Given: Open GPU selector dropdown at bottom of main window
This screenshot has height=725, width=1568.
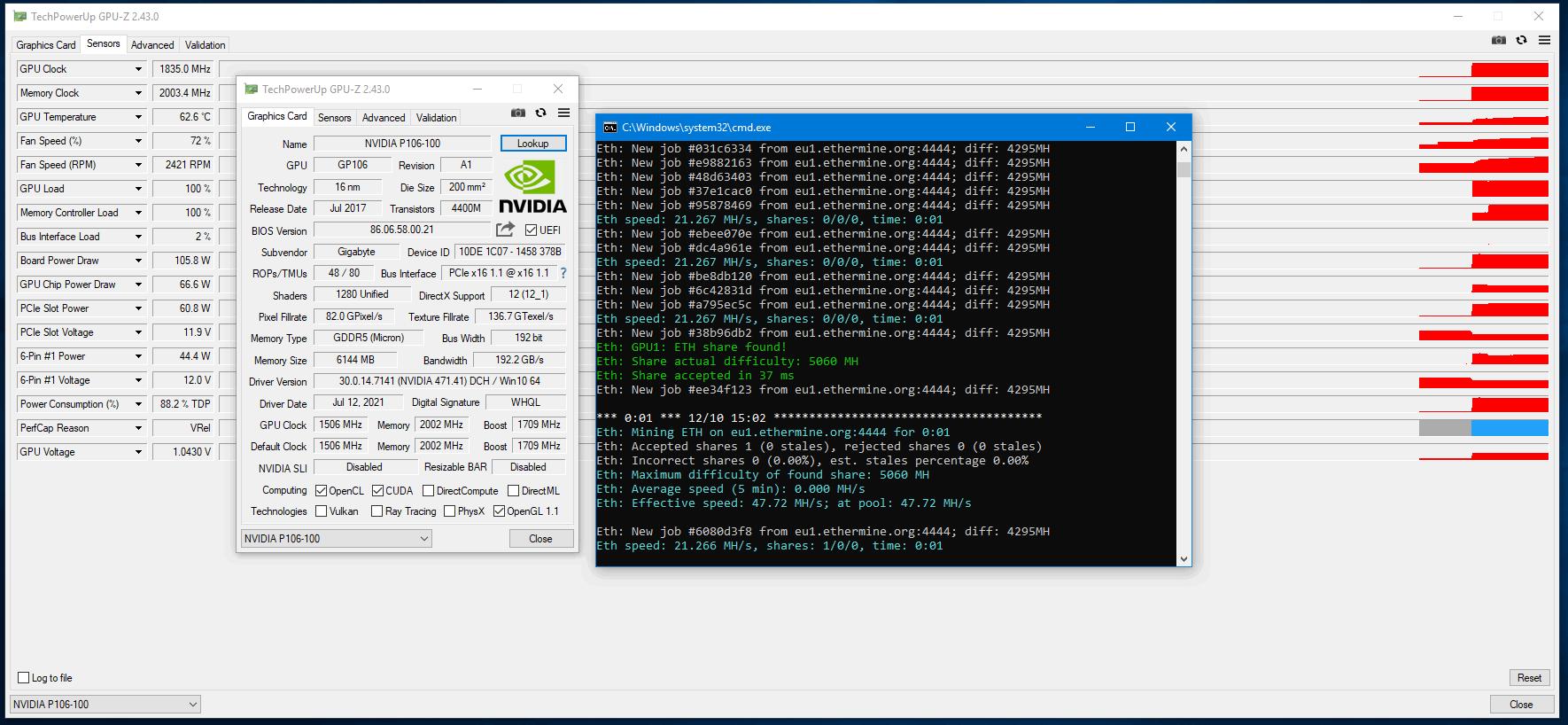Looking at the screenshot, I should point(105,705).
